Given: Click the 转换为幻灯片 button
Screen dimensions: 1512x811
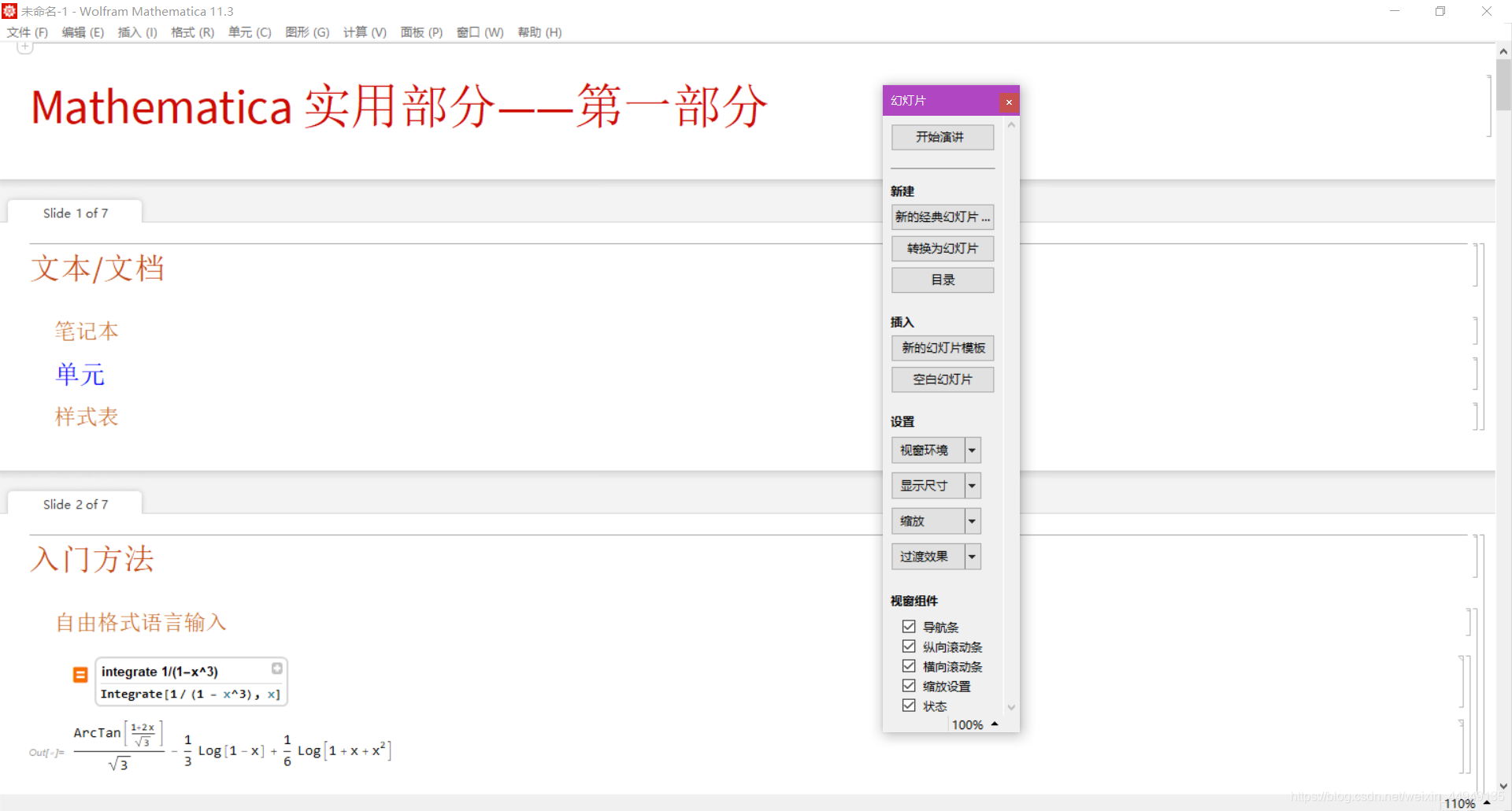Looking at the screenshot, I should tap(943, 248).
